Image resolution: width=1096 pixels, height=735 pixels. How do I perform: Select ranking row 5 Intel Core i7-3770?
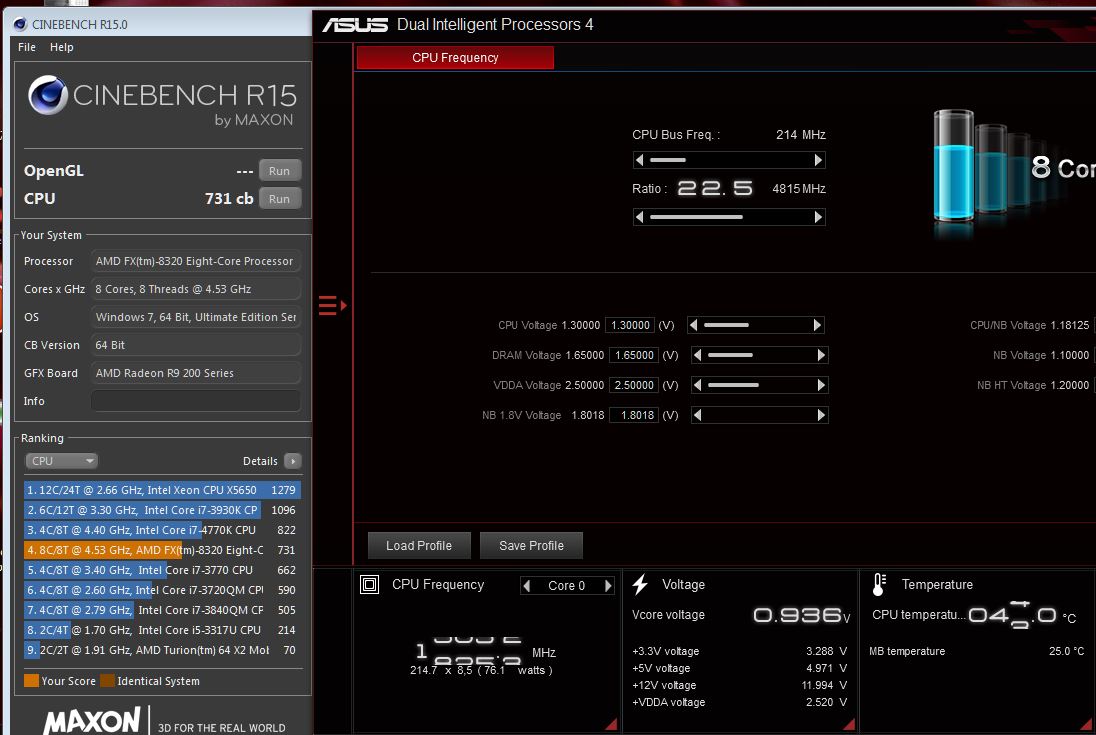(162, 570)
